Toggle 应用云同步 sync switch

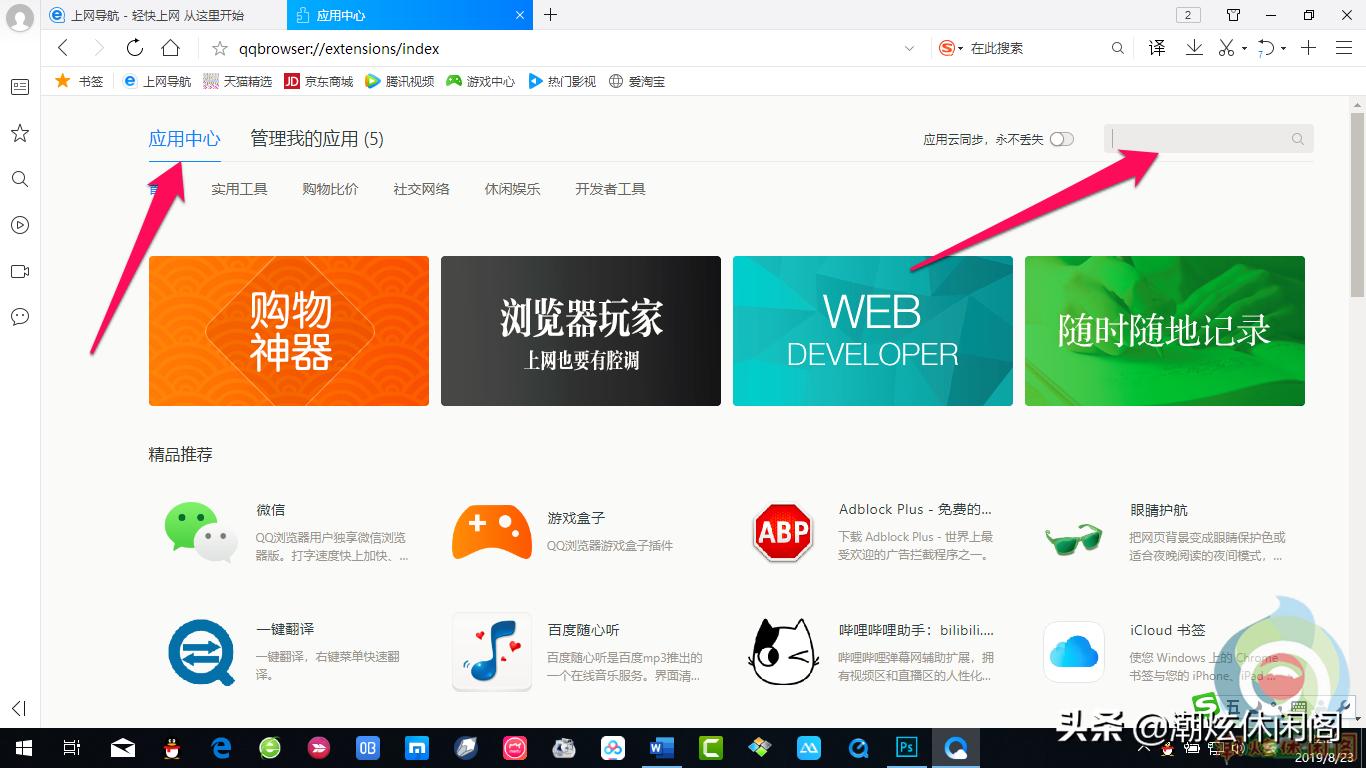tap(1062, 139)
